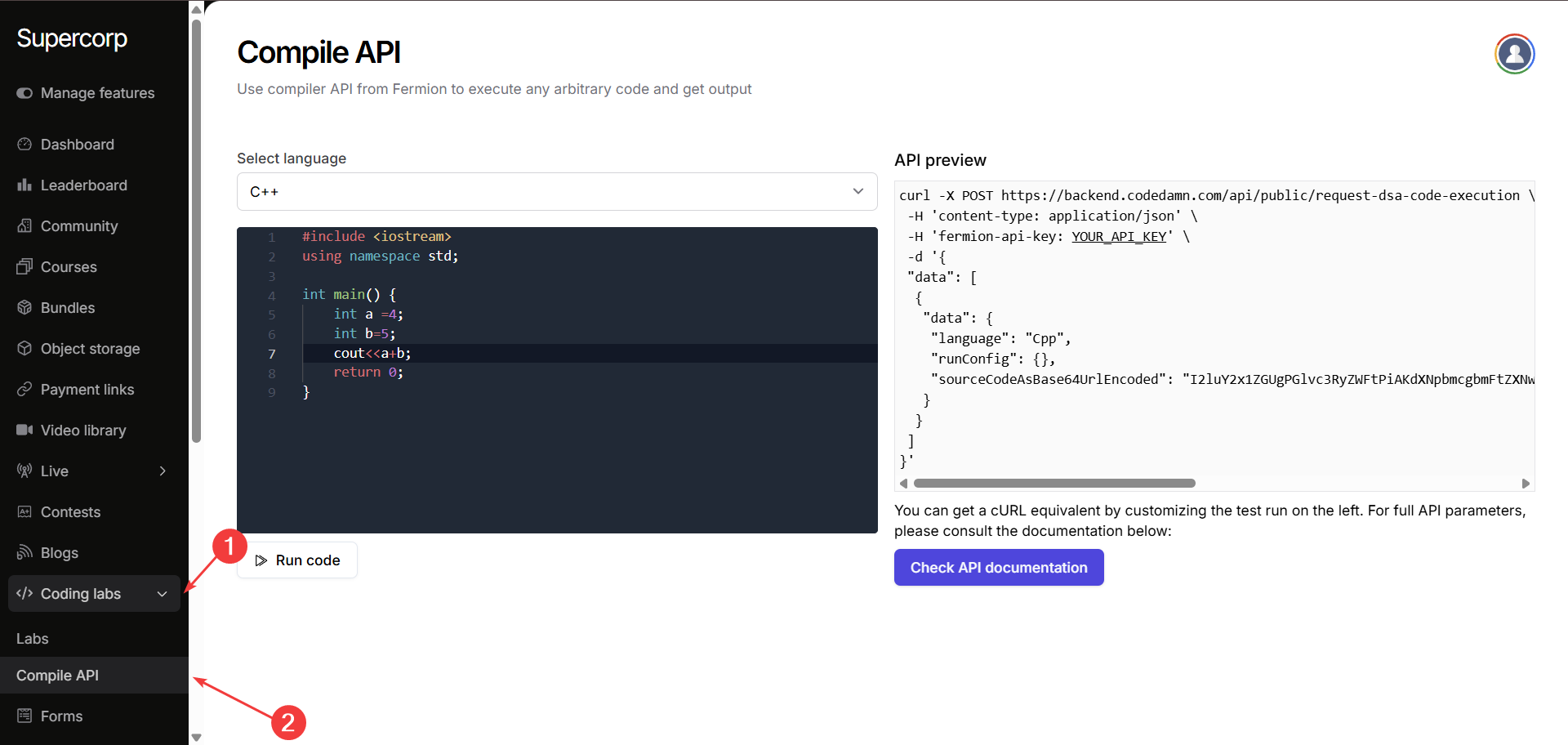Viewport: 1568px width, 745px height.
Task: Expand the Live submenu arrow
Action: tap(163, 471)
